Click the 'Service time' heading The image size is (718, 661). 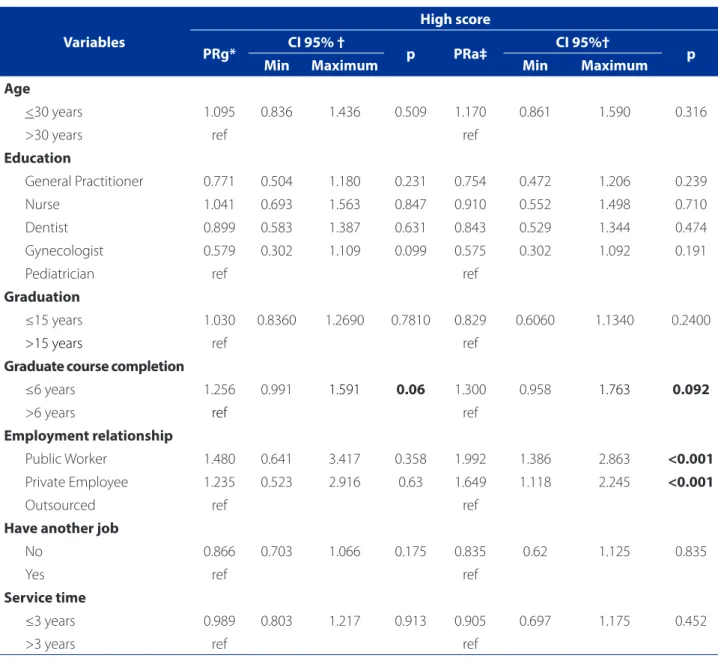tap(45, 598)
